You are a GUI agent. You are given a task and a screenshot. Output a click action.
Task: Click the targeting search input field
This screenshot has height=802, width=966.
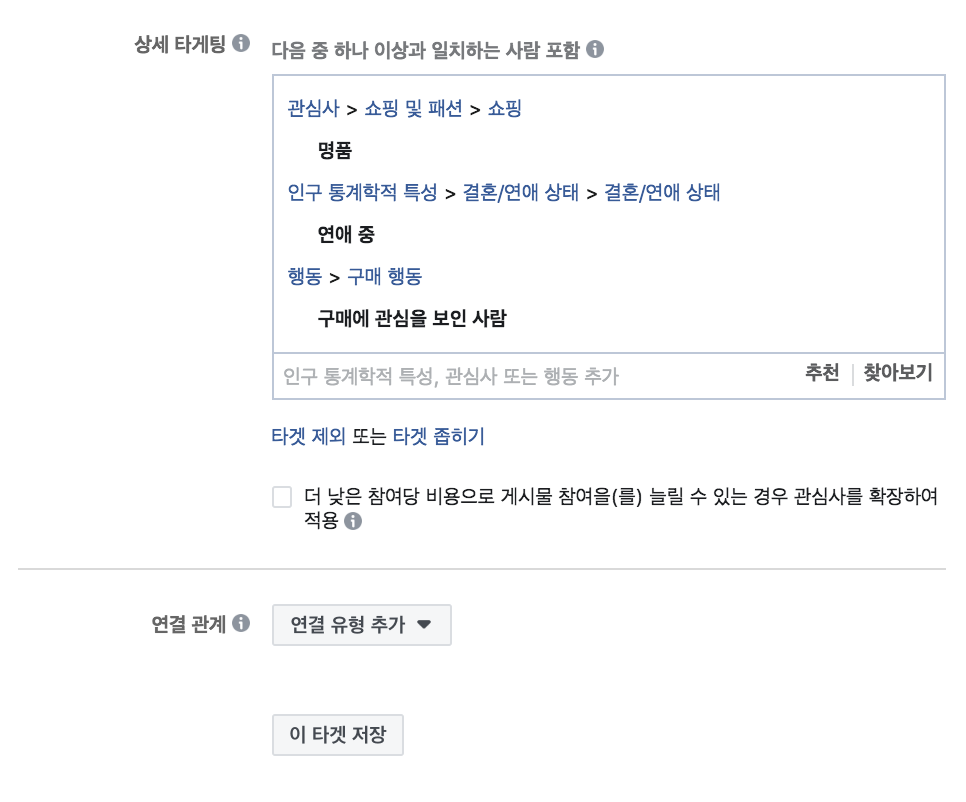coord(450,371)
